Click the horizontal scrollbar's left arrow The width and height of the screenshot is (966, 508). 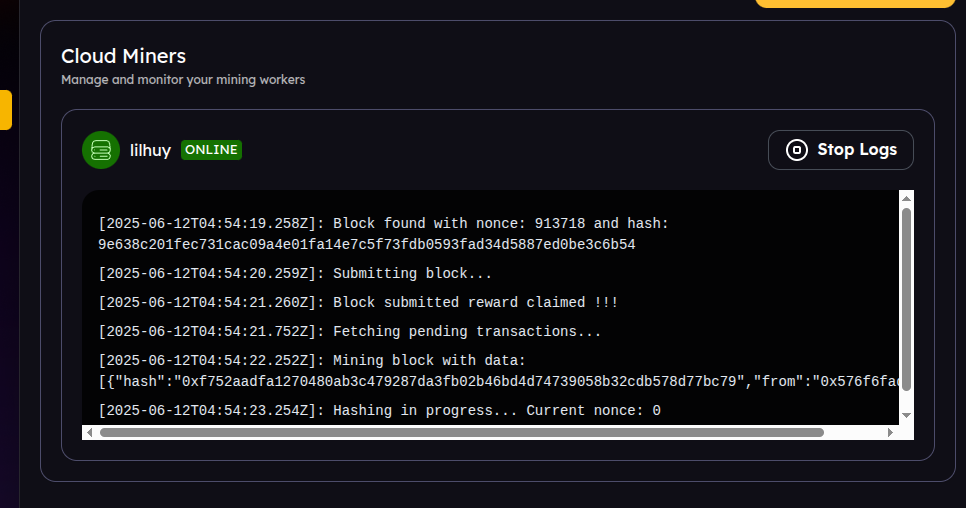pos(90,433)
